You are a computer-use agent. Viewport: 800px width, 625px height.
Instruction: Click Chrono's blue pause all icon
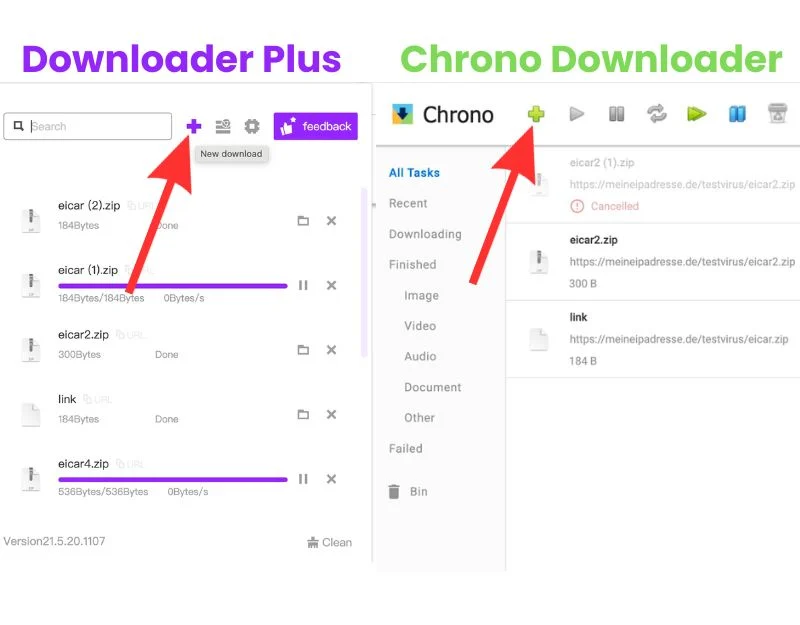click(737, 114)
